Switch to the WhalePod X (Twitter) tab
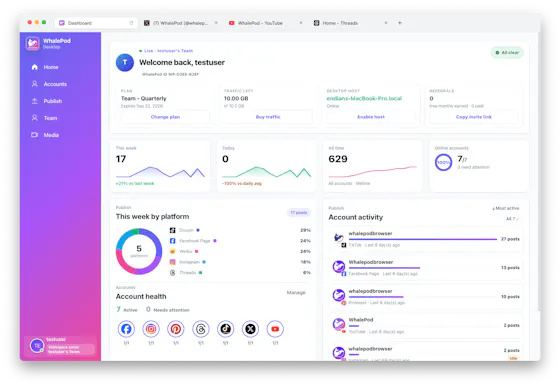Image resolution: width=560 pixels, height=387 pixels. tap(180, 23)
